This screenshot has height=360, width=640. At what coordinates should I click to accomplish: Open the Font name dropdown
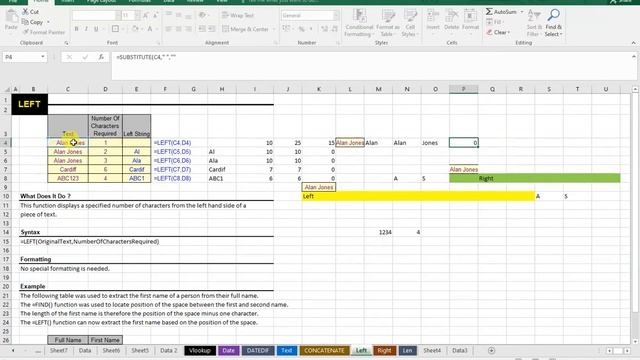coord(118,16)
